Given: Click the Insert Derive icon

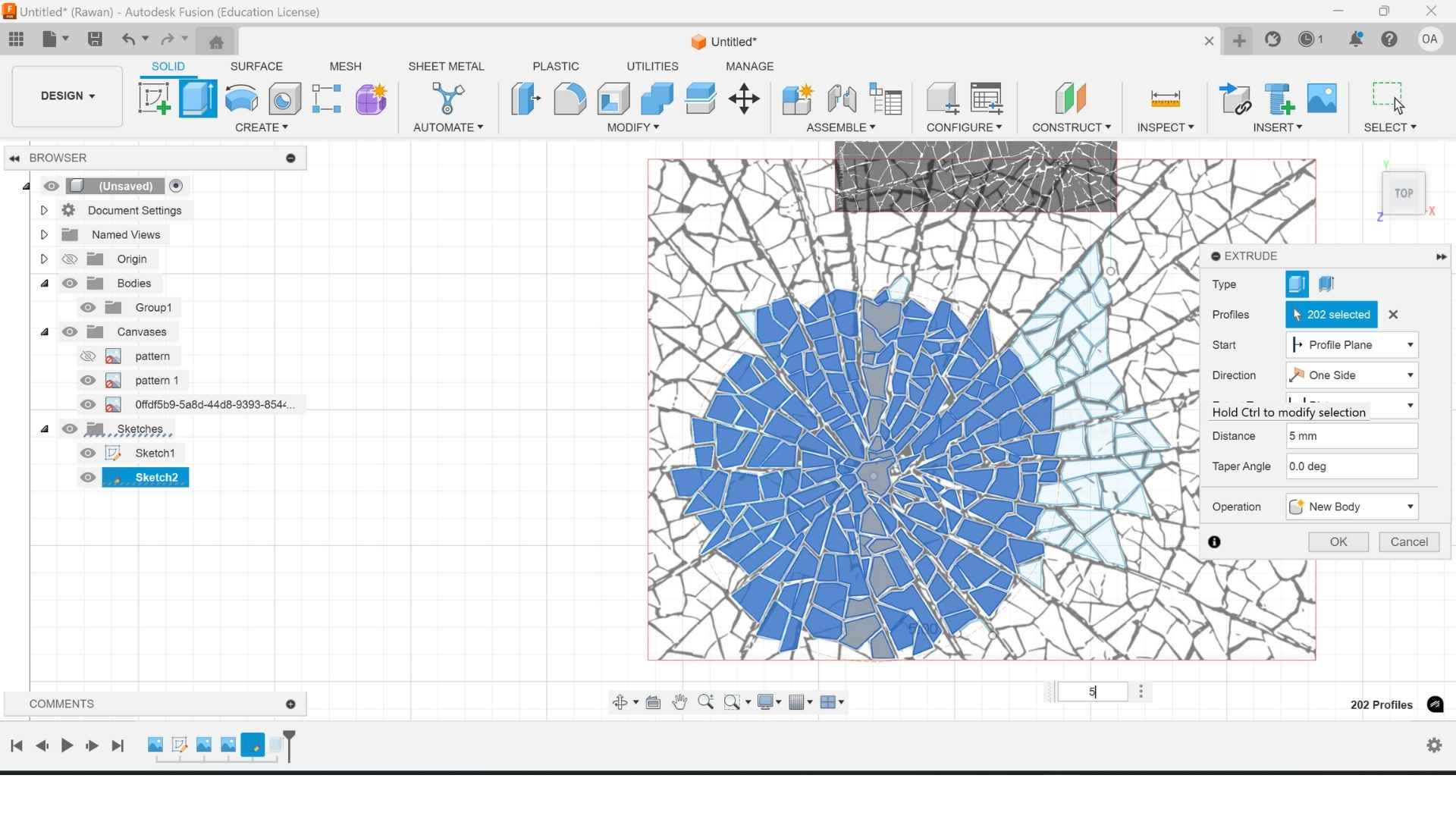Looking at the screenshot, I should [1235, 99].
